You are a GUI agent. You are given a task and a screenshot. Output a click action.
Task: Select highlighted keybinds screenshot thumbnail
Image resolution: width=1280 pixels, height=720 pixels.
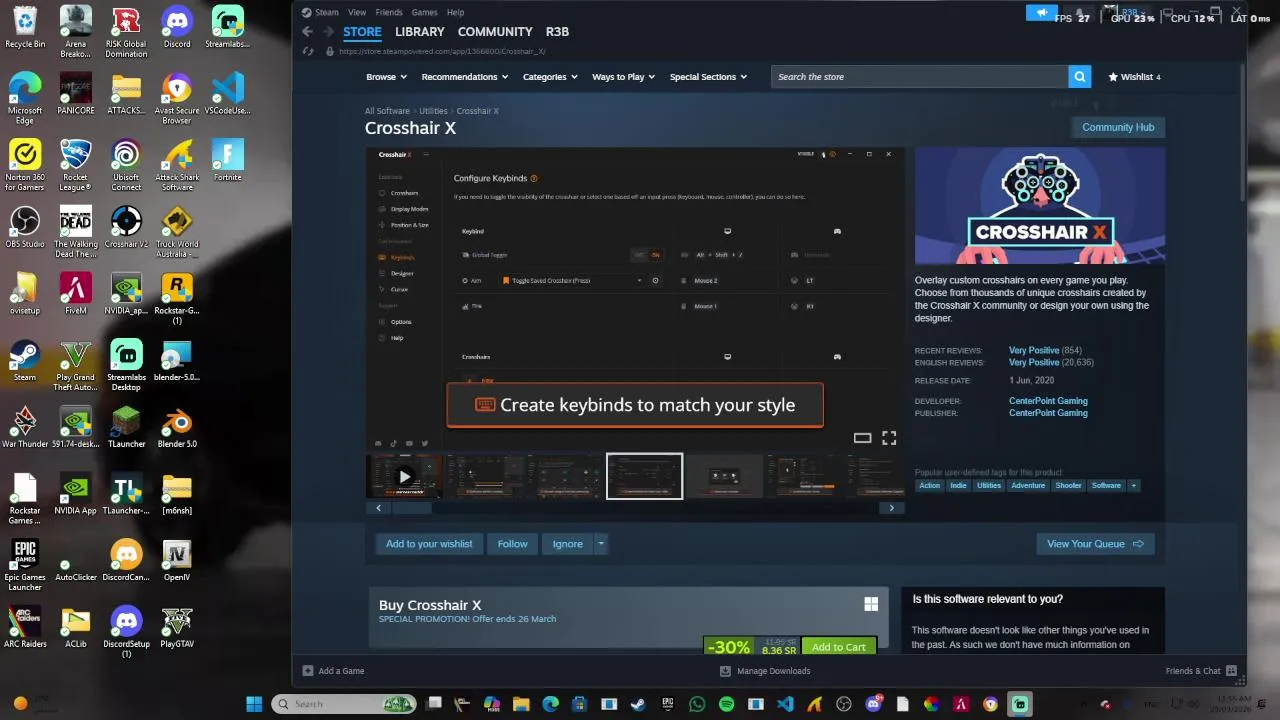[x=644, y=476]
